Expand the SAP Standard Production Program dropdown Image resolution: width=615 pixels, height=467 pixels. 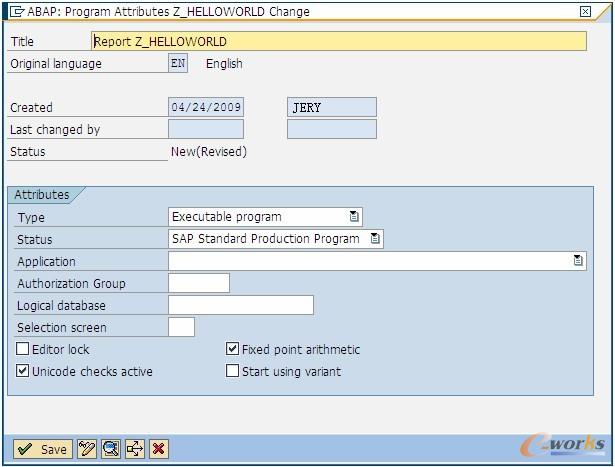(x=268, y=239)
